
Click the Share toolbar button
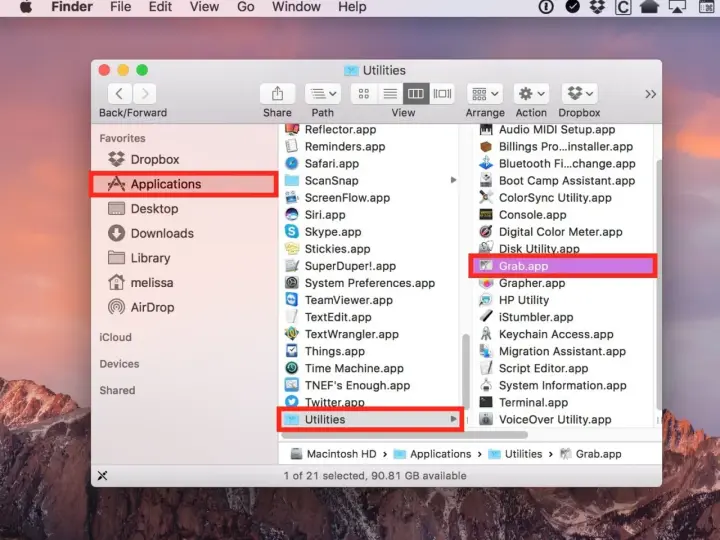pos(277,94)
